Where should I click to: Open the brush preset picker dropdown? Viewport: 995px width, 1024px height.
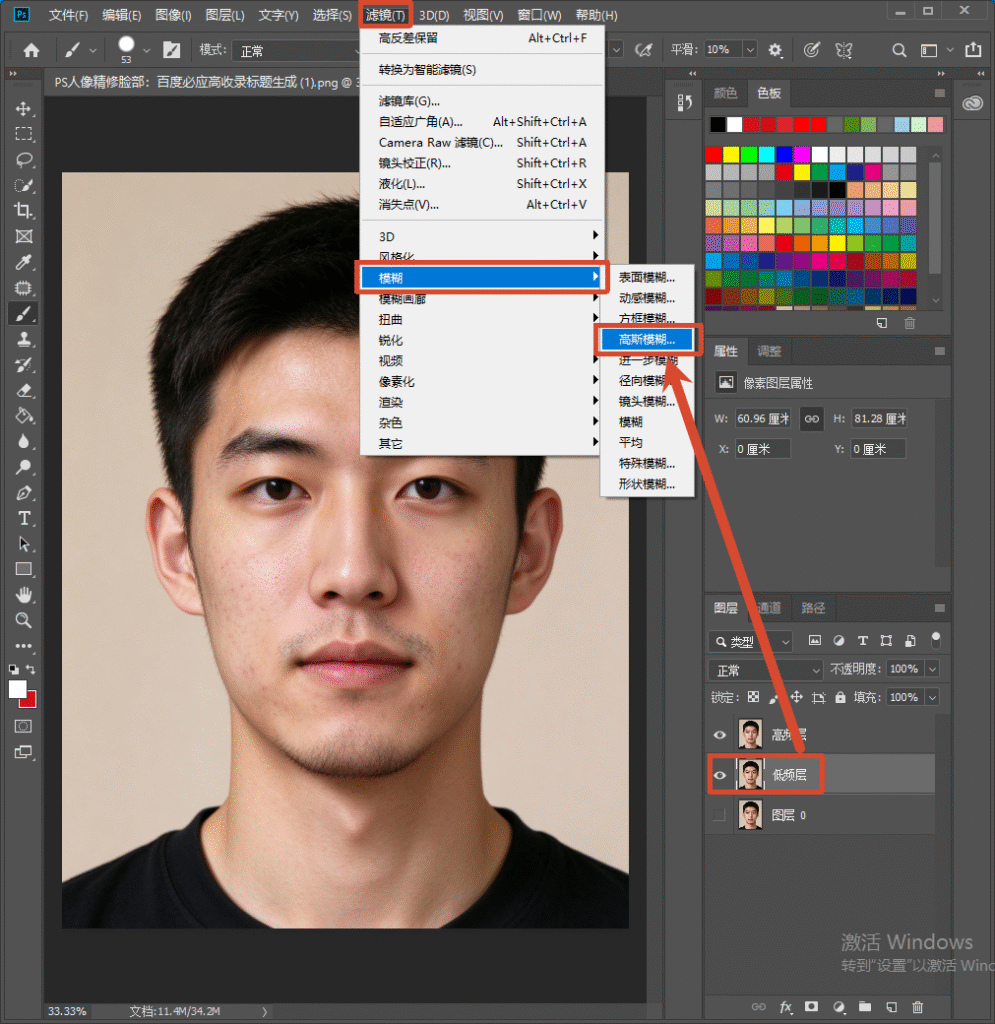click(x=147, y=50)
